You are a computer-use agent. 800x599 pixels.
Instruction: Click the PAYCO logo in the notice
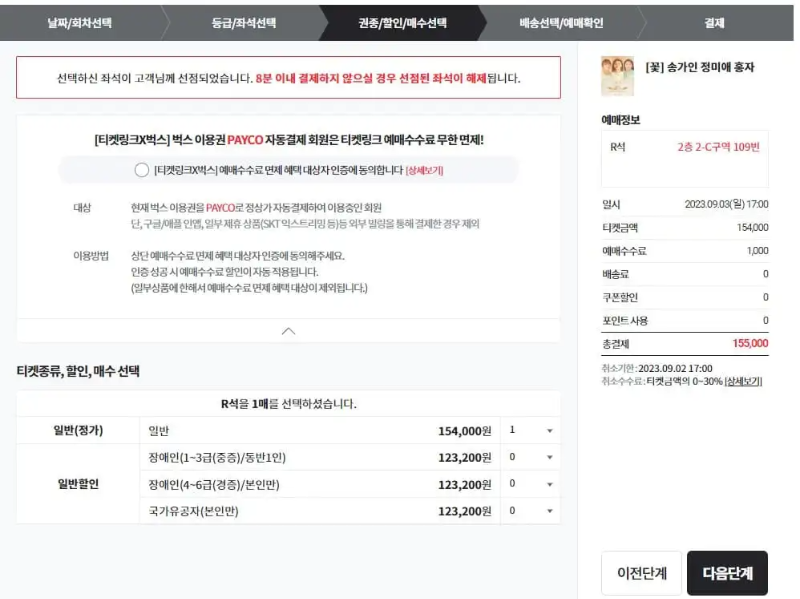[x=246, y=137]
